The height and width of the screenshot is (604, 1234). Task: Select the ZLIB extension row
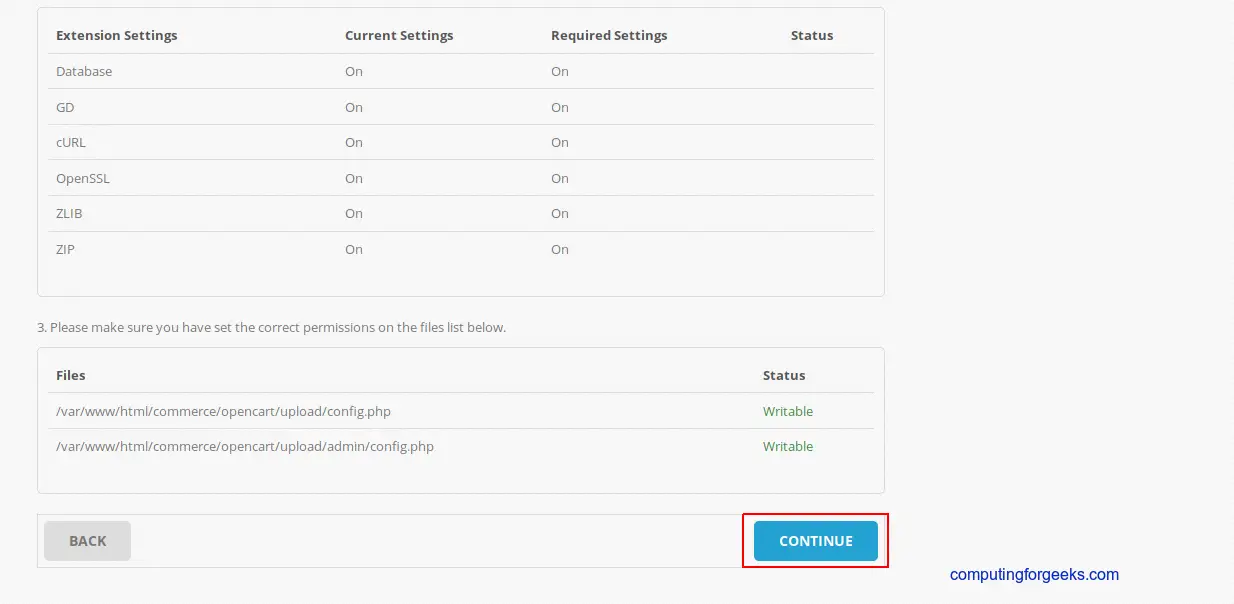(x=69, y=213)
